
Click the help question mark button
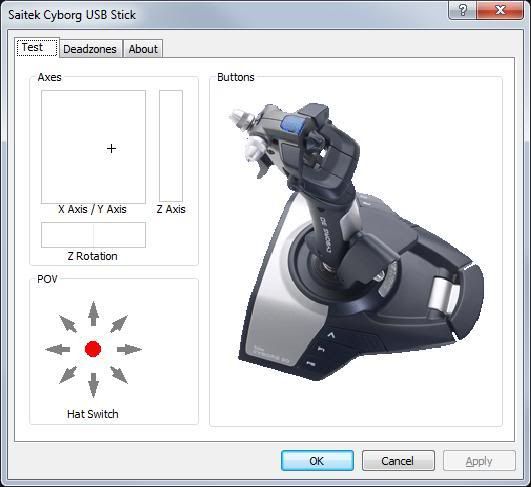[x=463, y=10]
